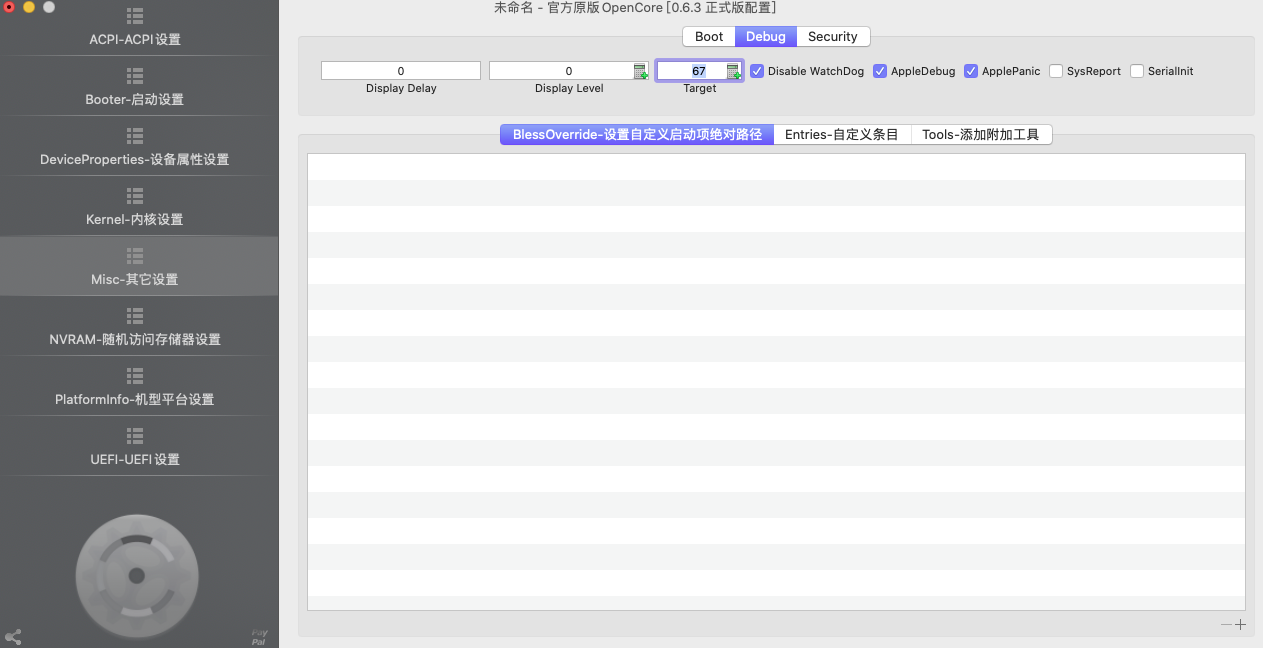Image resolution: width=1263 pixels, height=648 pixels.
Task: Open the ACPI-ACPI设置 section in sidebar
Action: pos(135,28)
